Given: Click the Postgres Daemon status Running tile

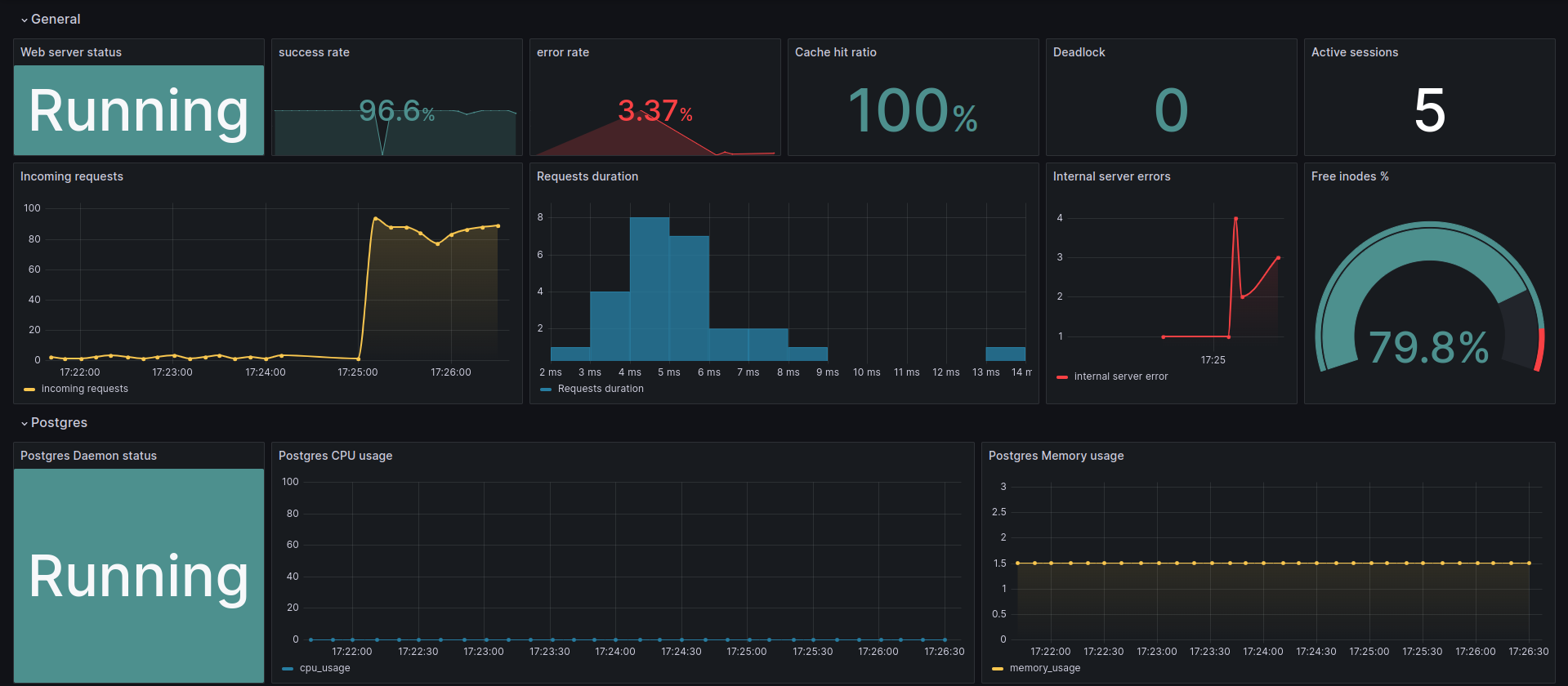Looking at the screenshot, I should [139, 575].
